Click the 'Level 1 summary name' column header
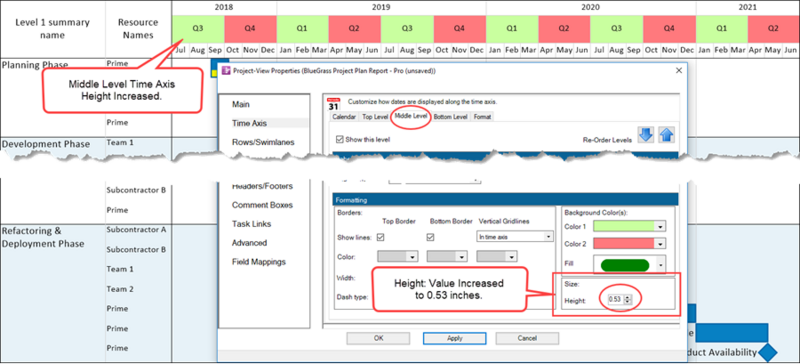 click(x=53, y=29)
